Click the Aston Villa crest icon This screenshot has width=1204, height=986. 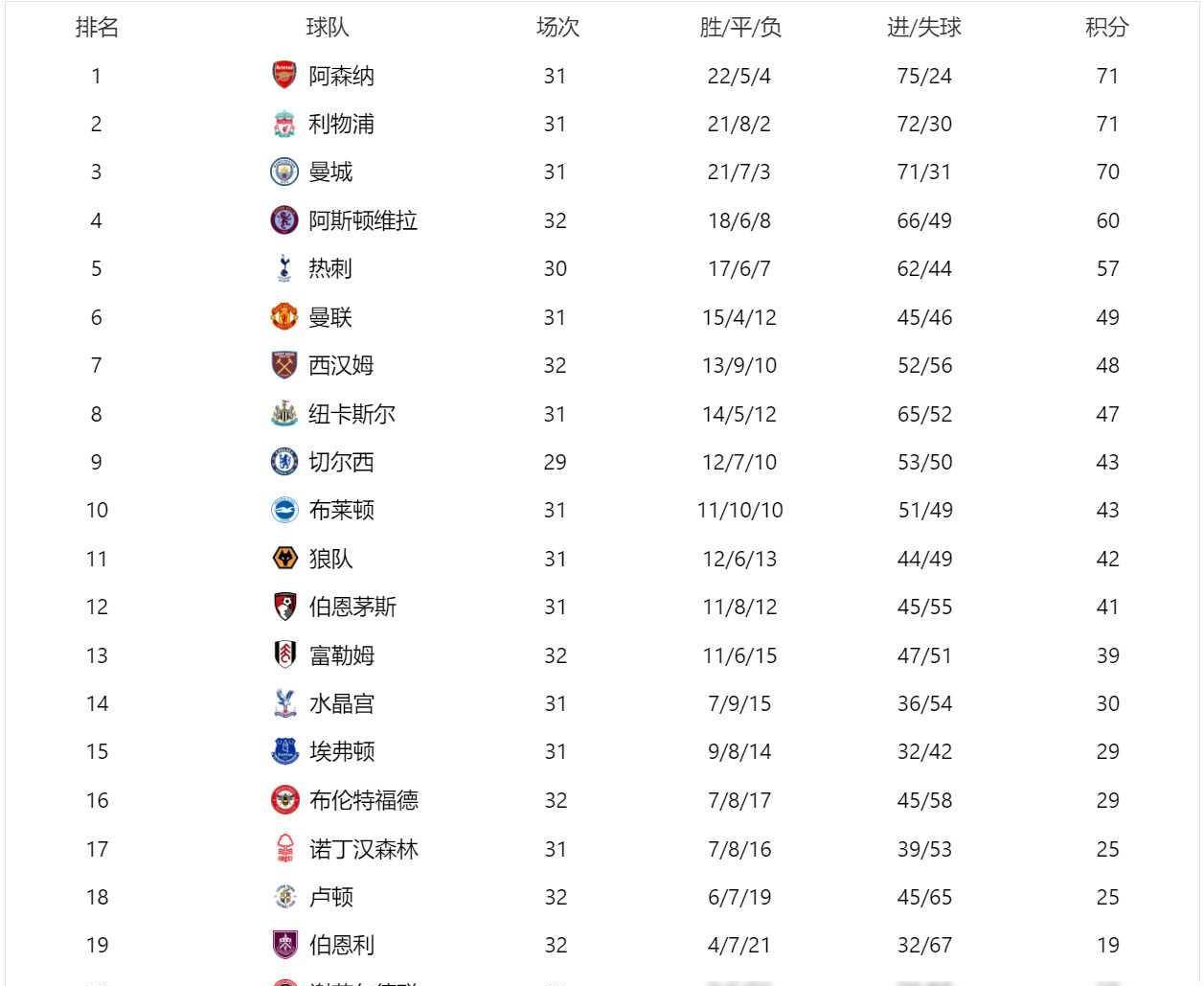pos(284,220)
